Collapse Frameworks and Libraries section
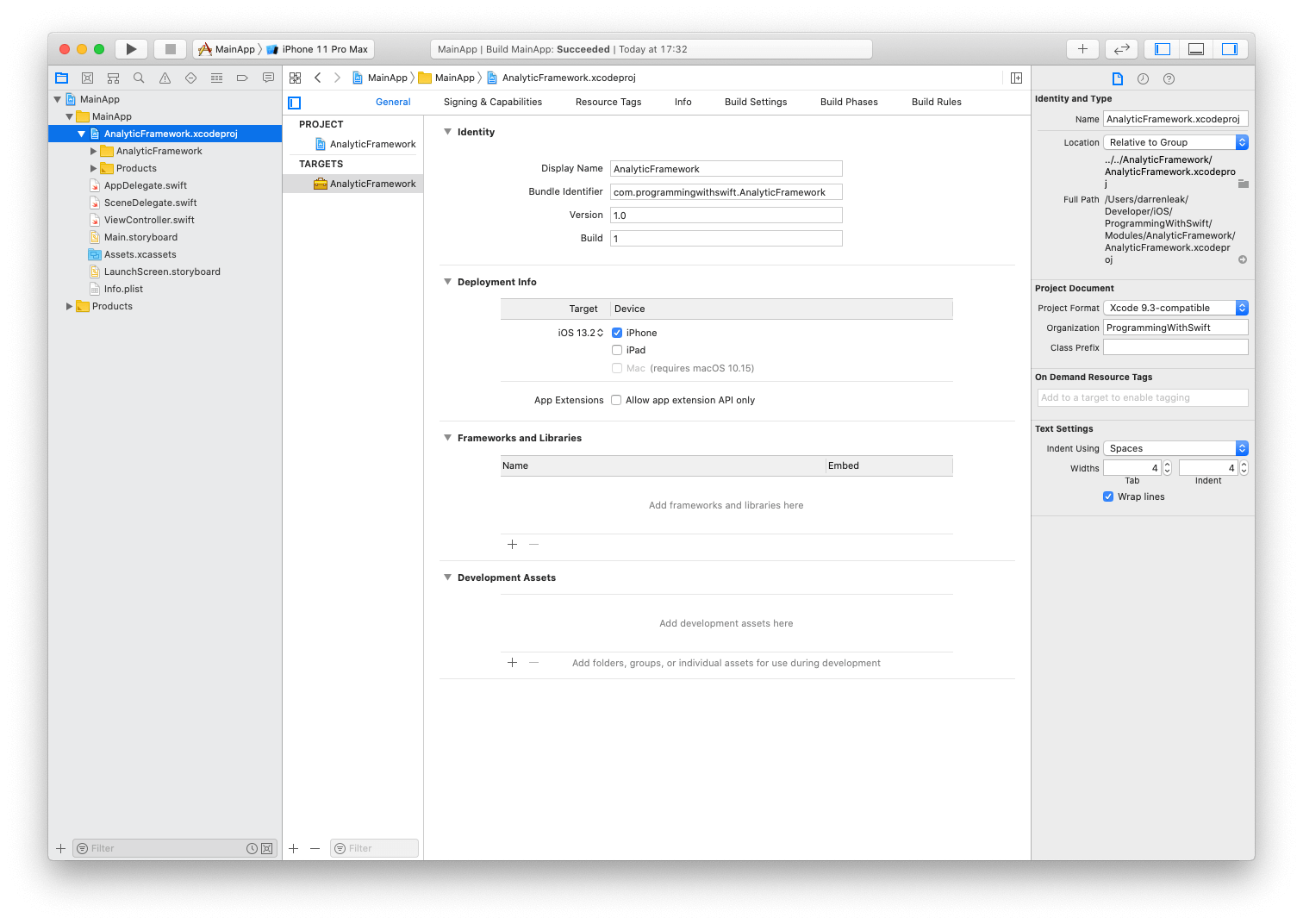 click(447, 438)
